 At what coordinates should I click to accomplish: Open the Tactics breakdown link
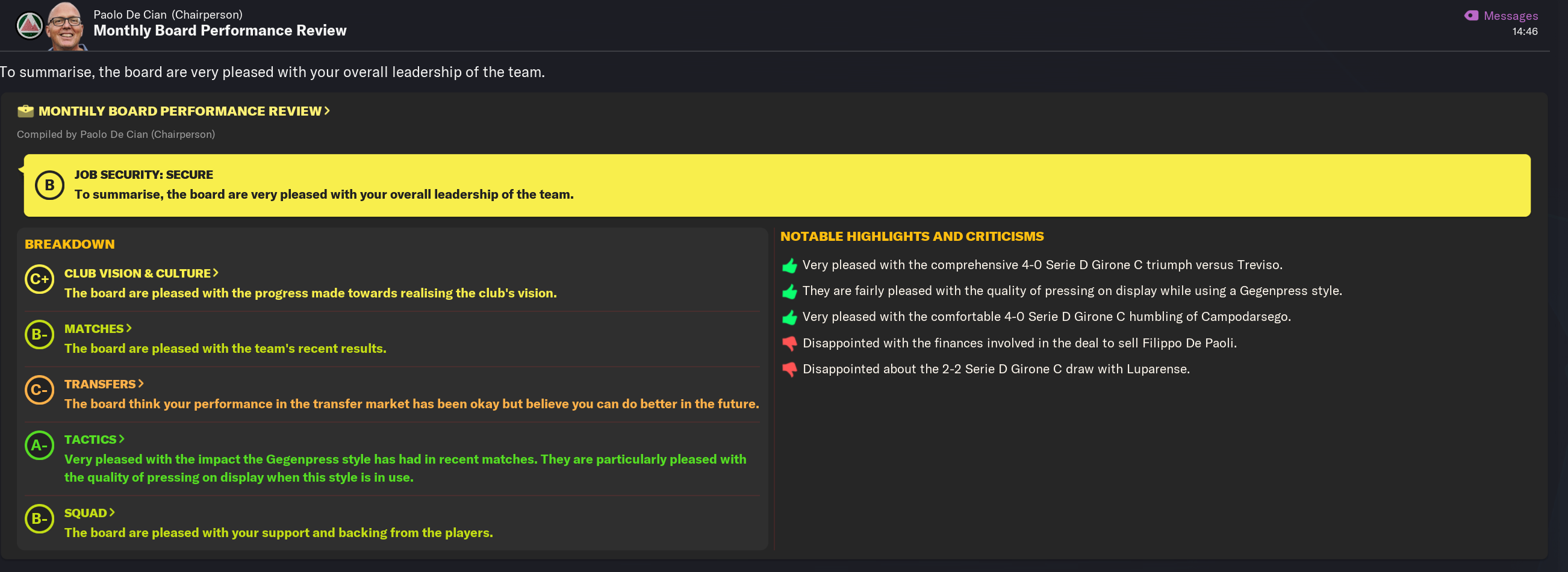coord(95,440)
